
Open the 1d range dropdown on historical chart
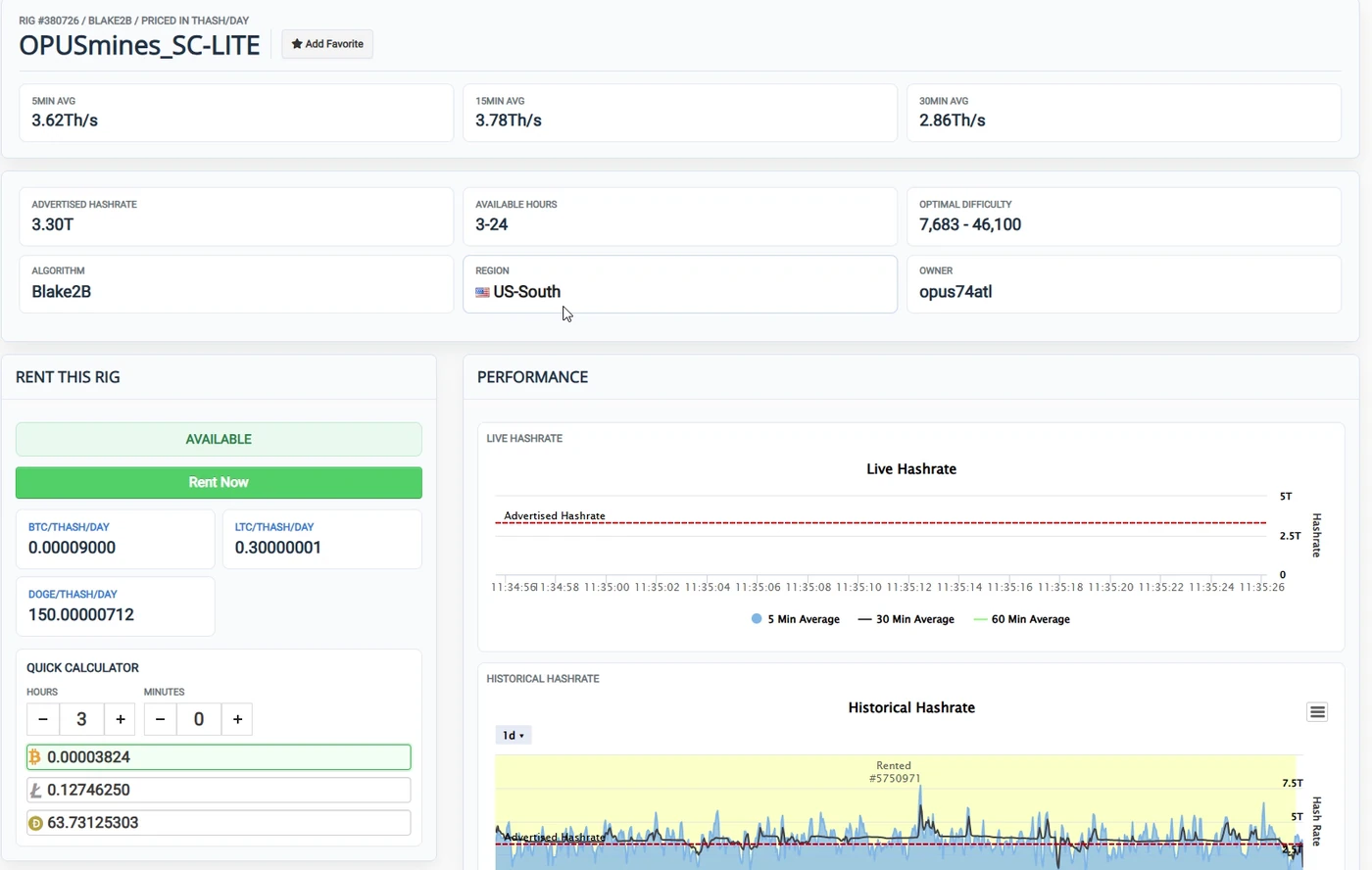513,736
